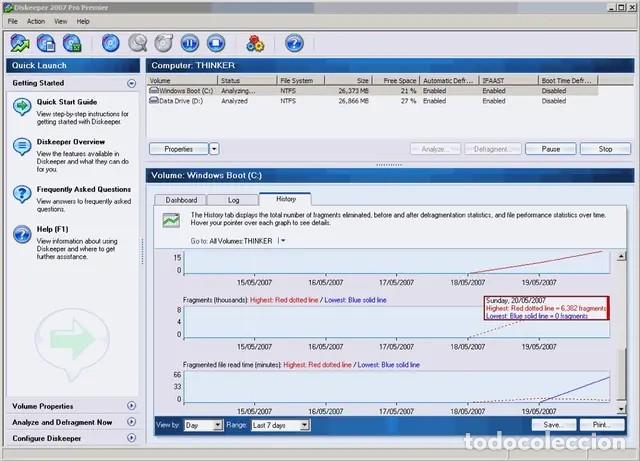
Task: Click the blue question mark Help toolbar icon
Action: click(294, 43)
